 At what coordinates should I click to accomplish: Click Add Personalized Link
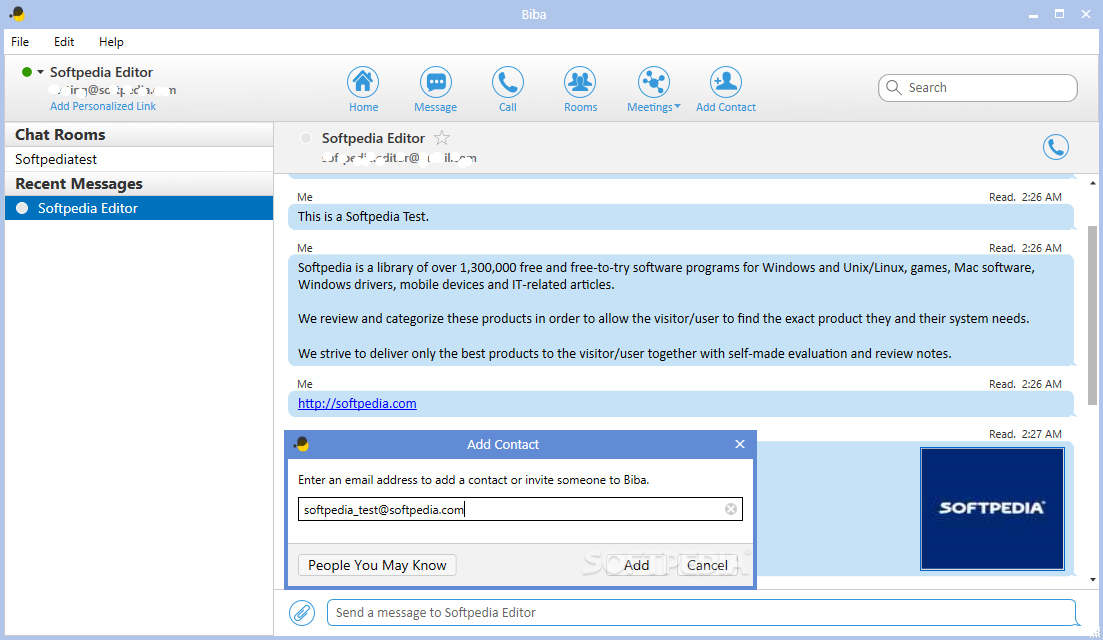tap(103, 106)
